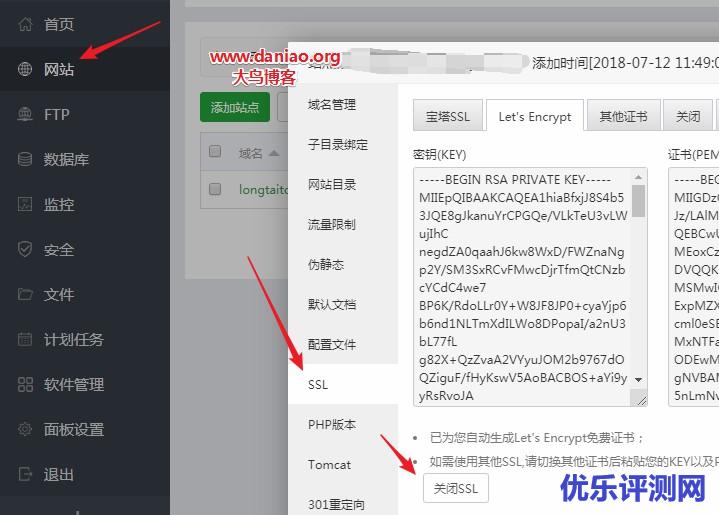Click the text -----BEGIN RSA PRIVATE KEY-----
Screen dimensions: 719x515
[514, 180]
